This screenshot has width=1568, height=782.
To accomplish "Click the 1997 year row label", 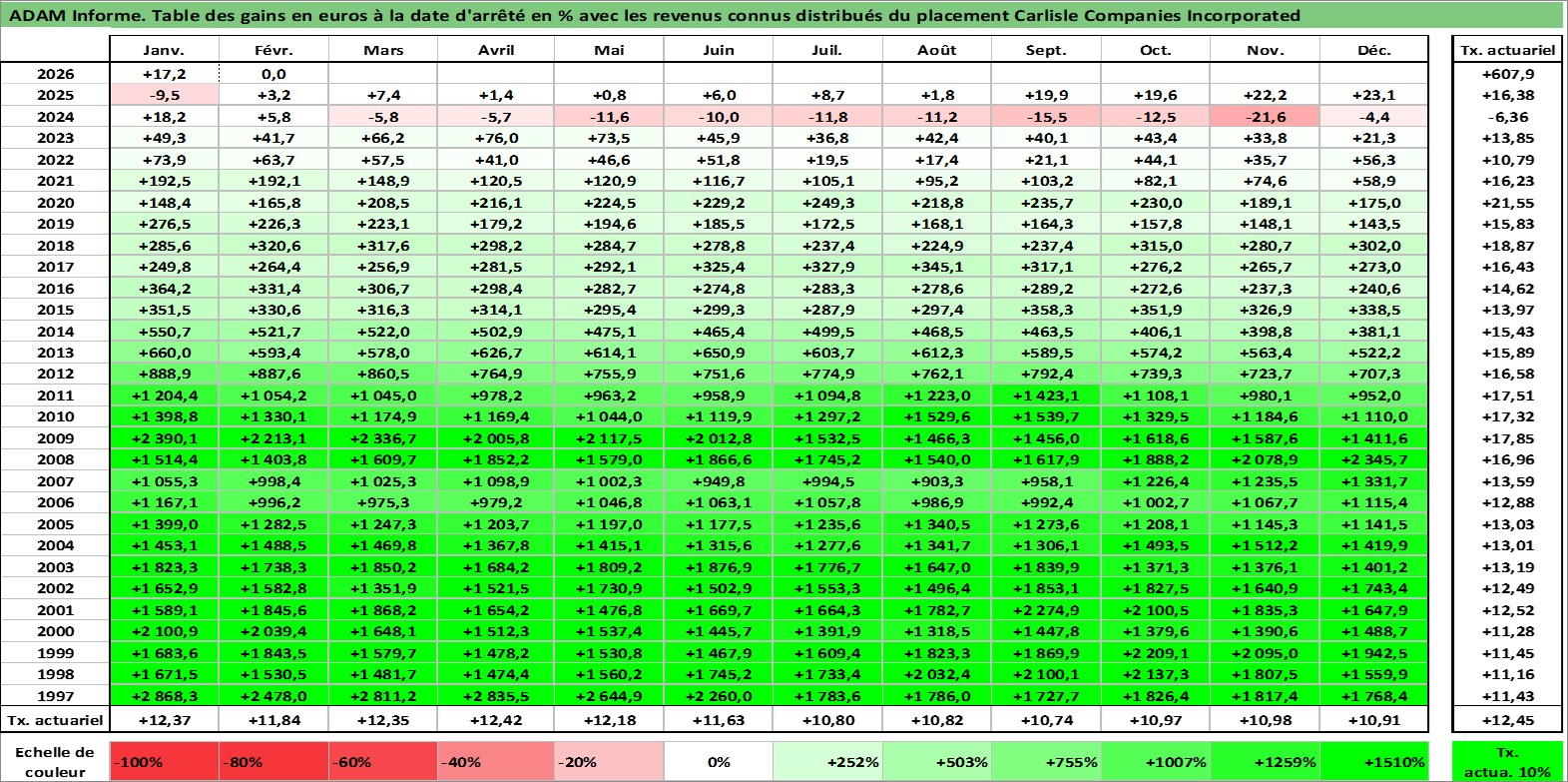I will 55,696.
